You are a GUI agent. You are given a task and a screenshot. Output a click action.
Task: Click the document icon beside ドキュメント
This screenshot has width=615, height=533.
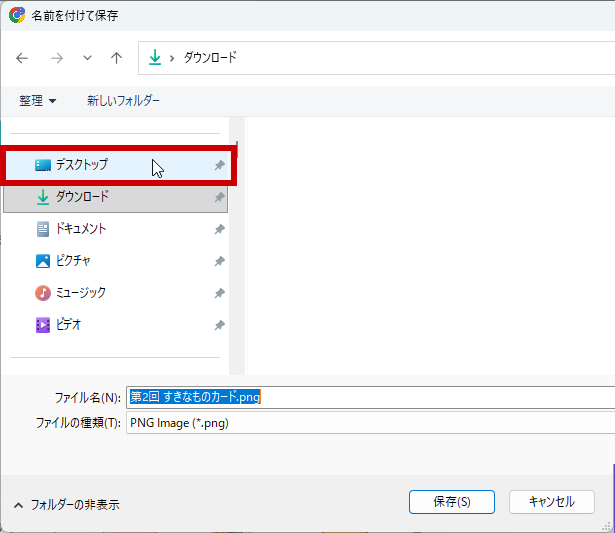coord(43,229)
